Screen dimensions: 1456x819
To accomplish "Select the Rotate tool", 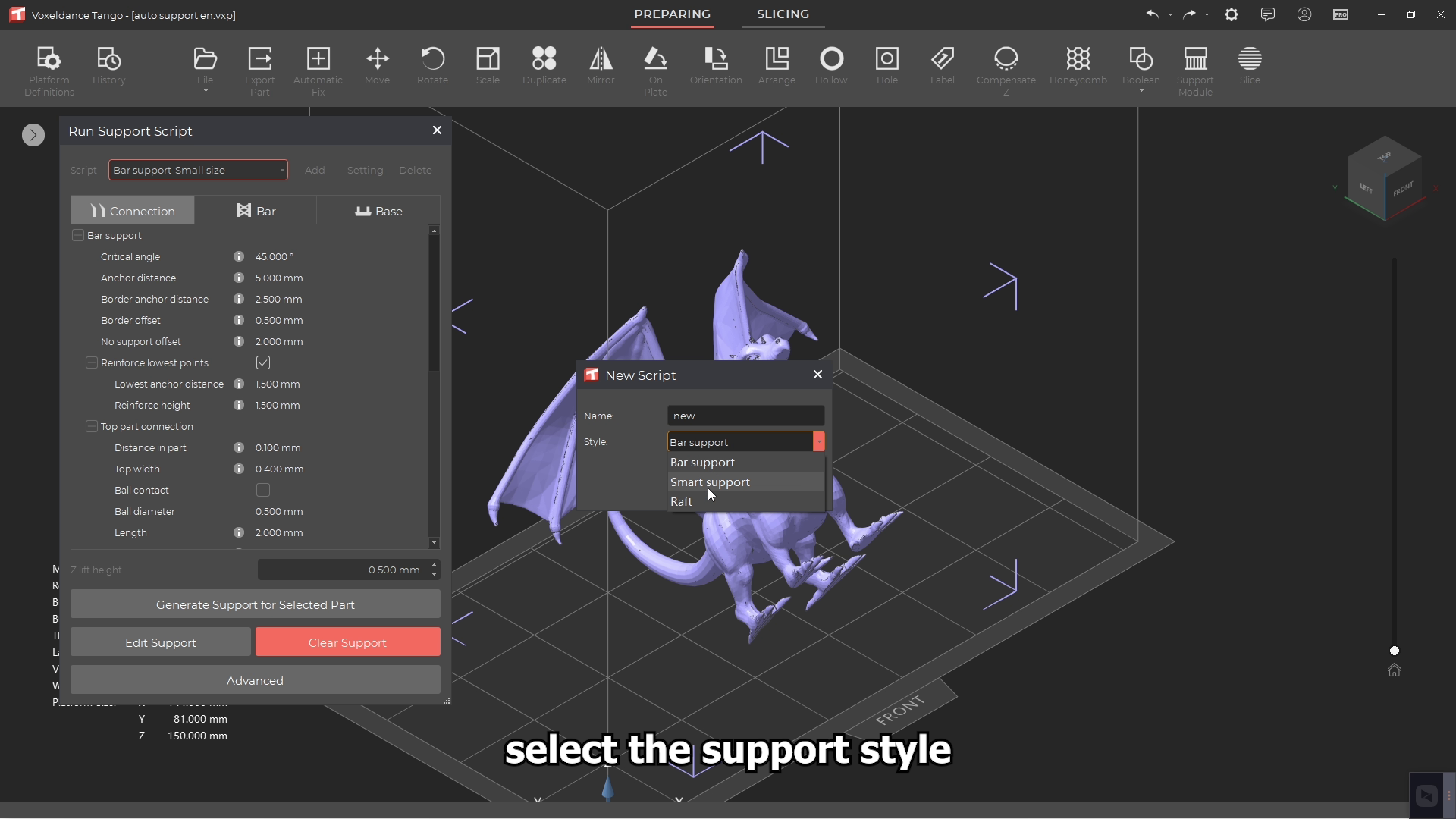I will [432, 65].
